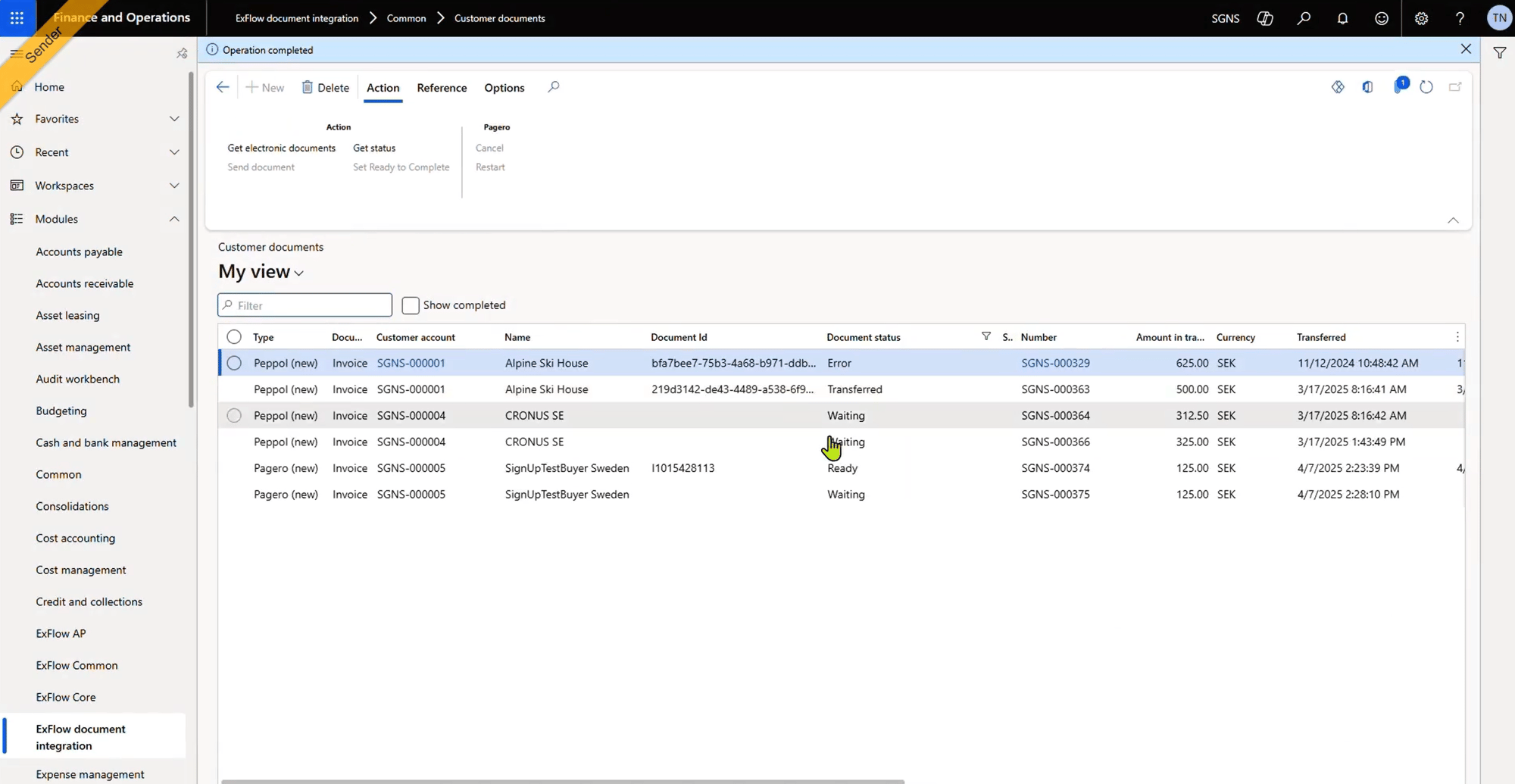This screenshot has height=784, width=1515.
Task: Click Get electronic documents action
Action: [x=281, y=148]
